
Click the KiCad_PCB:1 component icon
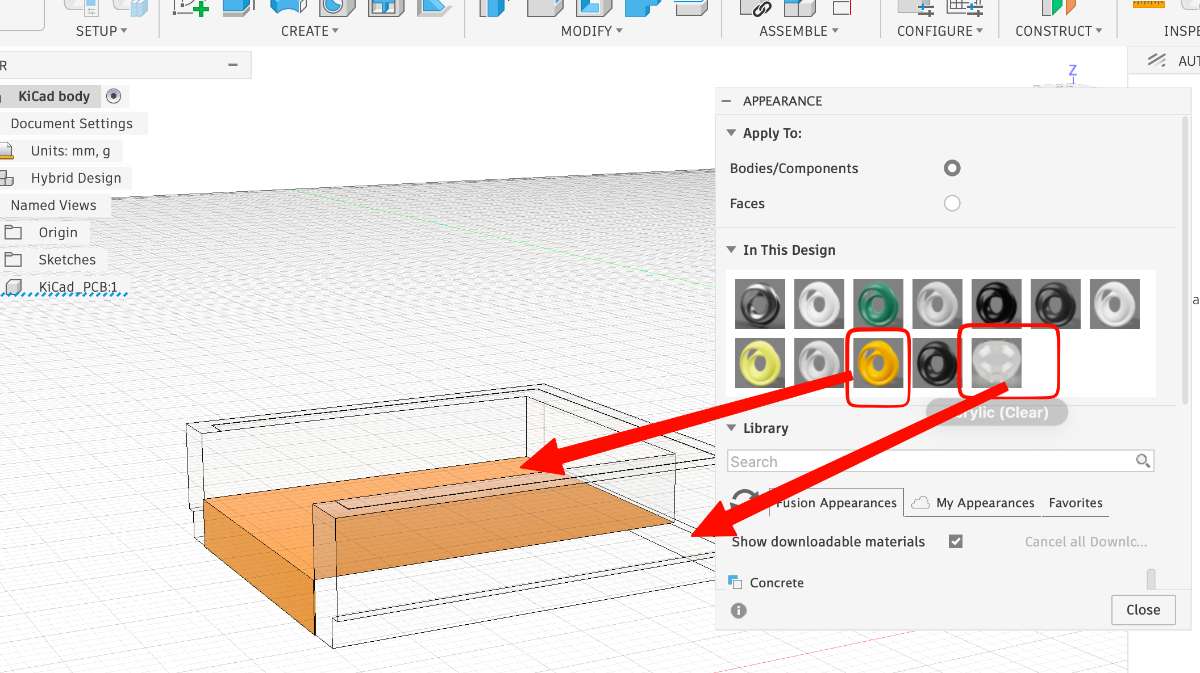pyautogui.click(x=14, y=287)
